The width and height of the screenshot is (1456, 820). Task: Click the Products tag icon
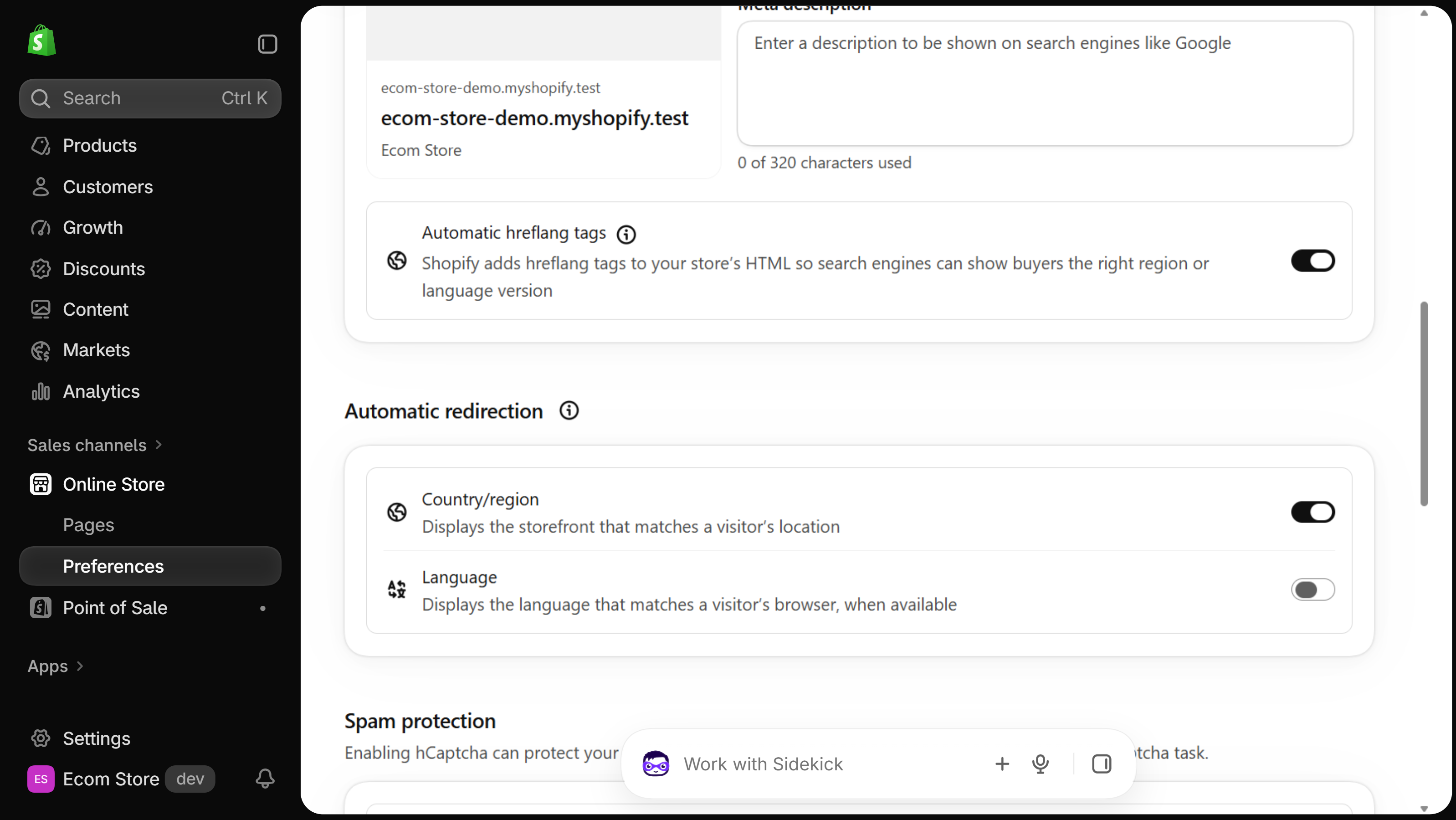[x=41, y=146]
